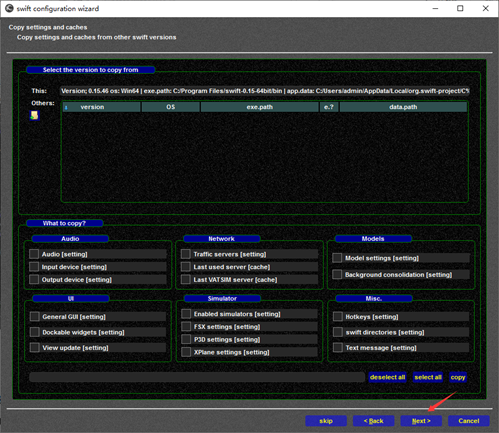Check Text message [setting]
Viewport: 499px width, 433px height.
(x=338, y=348)
